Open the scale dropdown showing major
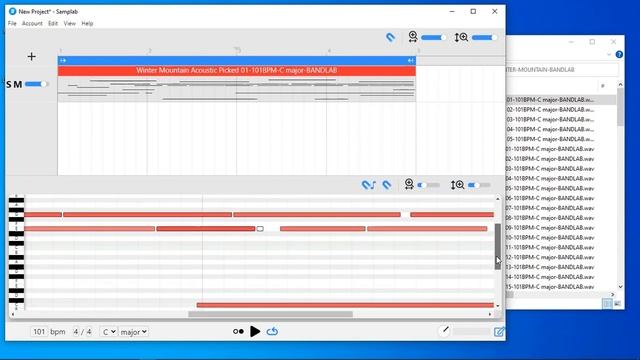The width and height of the screenshot is (640, 360). pyautogui.click(x=133, y=332)
